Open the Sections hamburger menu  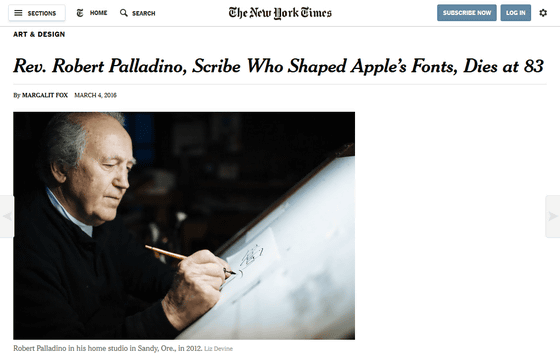(x=18, y=13)
